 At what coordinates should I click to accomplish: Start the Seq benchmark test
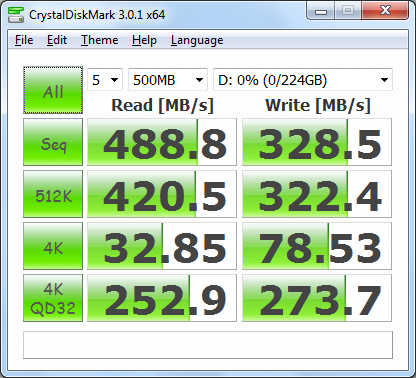(53, 142)
